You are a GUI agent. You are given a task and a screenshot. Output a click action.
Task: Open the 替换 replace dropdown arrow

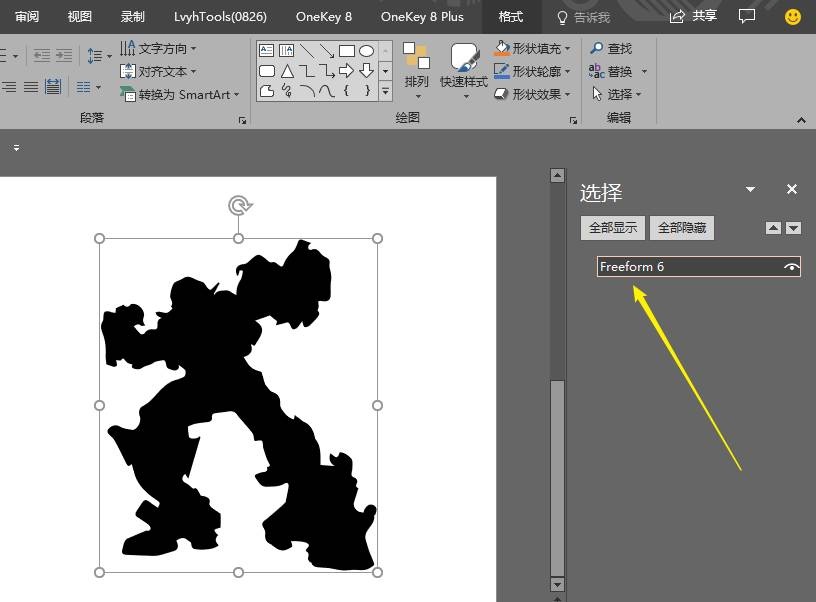[x=644, y=71]
